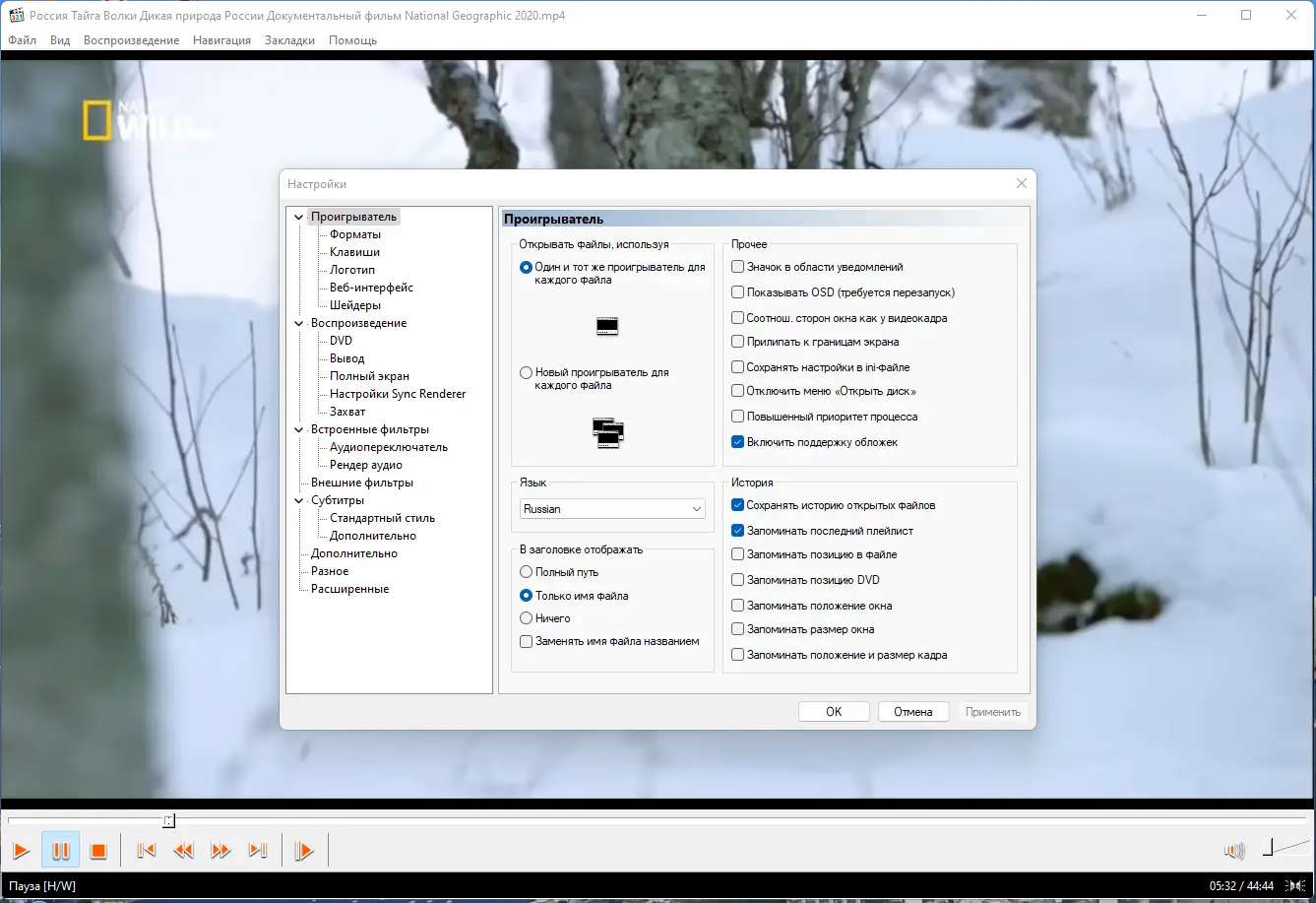Image resolution: width=1316 pixels, height=903 pixels.
Task: Uncheck 'Запоминать последний плейлист'
Action: click(738, 531)
